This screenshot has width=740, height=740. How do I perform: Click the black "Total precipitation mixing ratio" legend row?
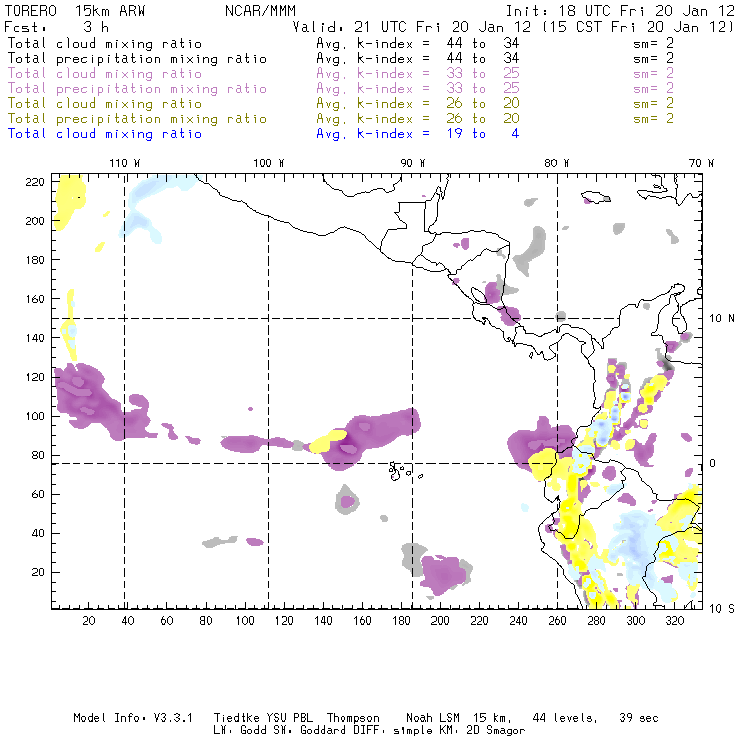pos(137,59)
